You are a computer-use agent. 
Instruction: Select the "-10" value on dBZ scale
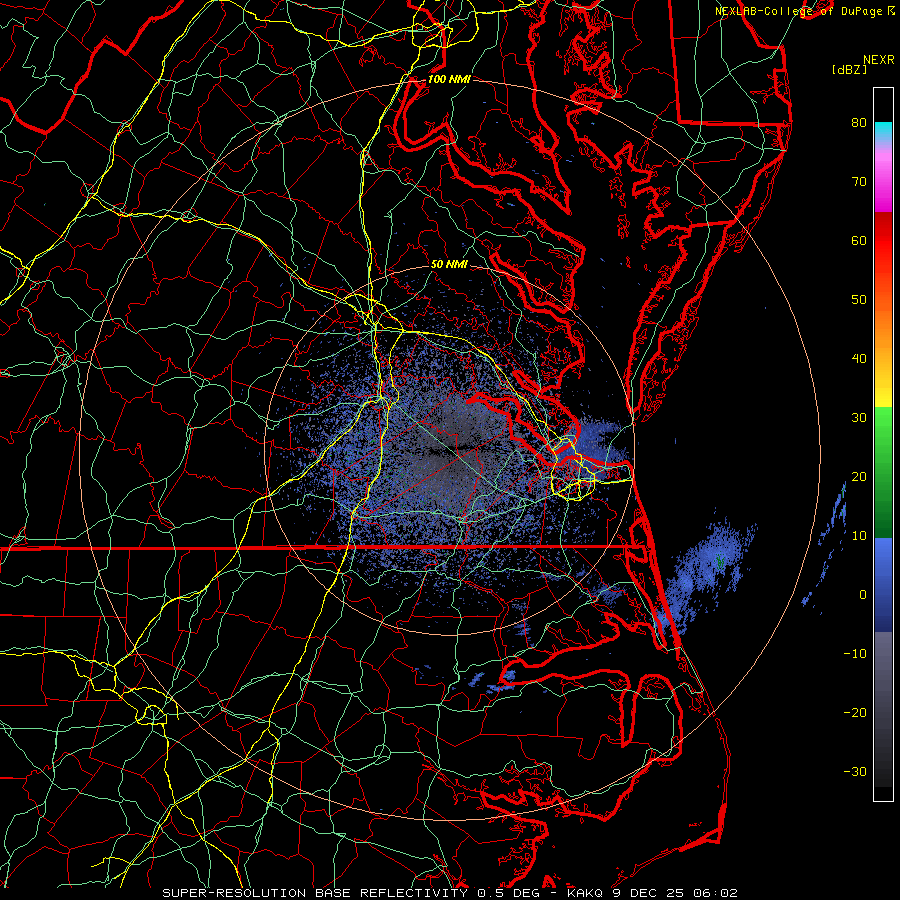pos(855,654)
